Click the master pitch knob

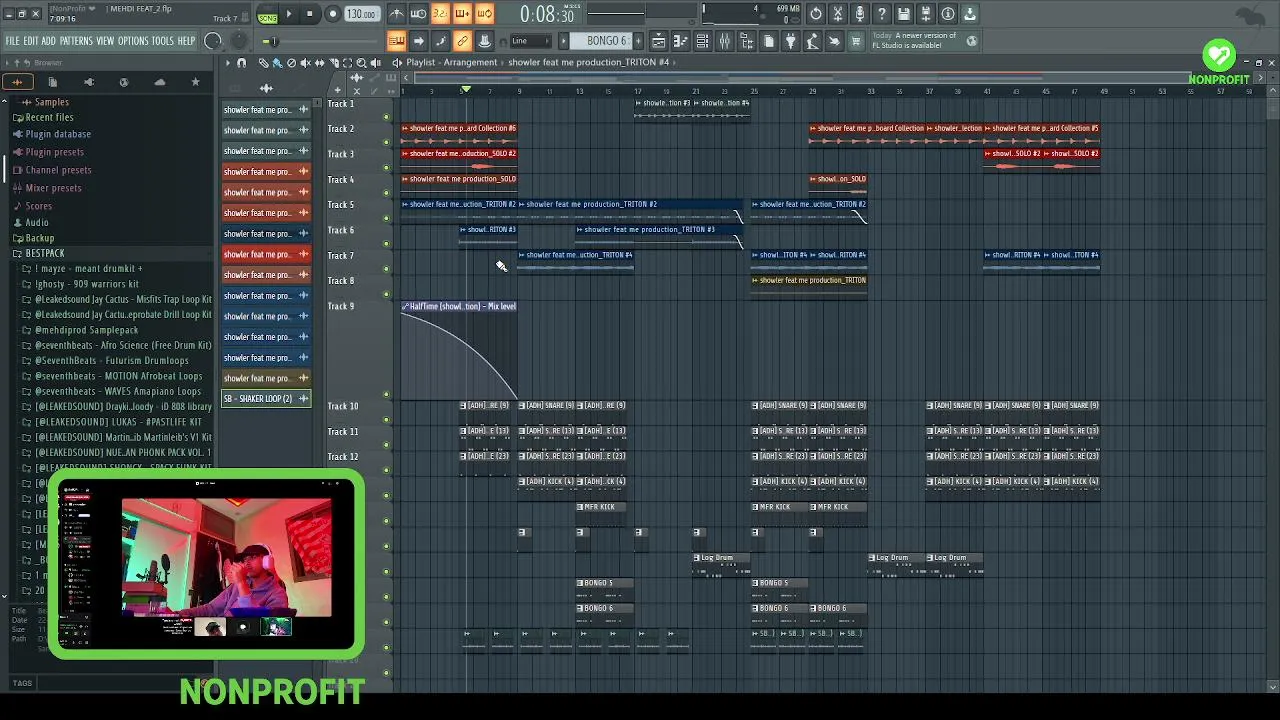coord(238,41)
